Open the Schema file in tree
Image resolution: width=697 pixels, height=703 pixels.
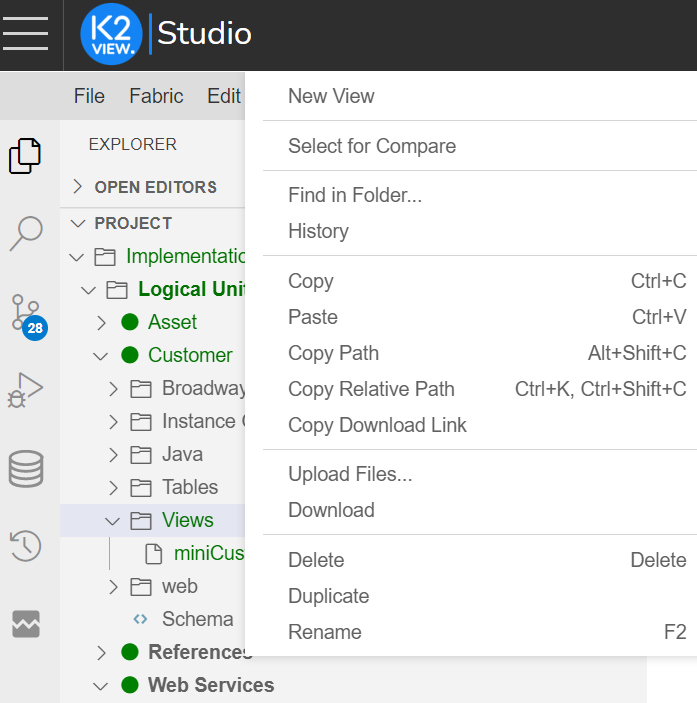197,619
